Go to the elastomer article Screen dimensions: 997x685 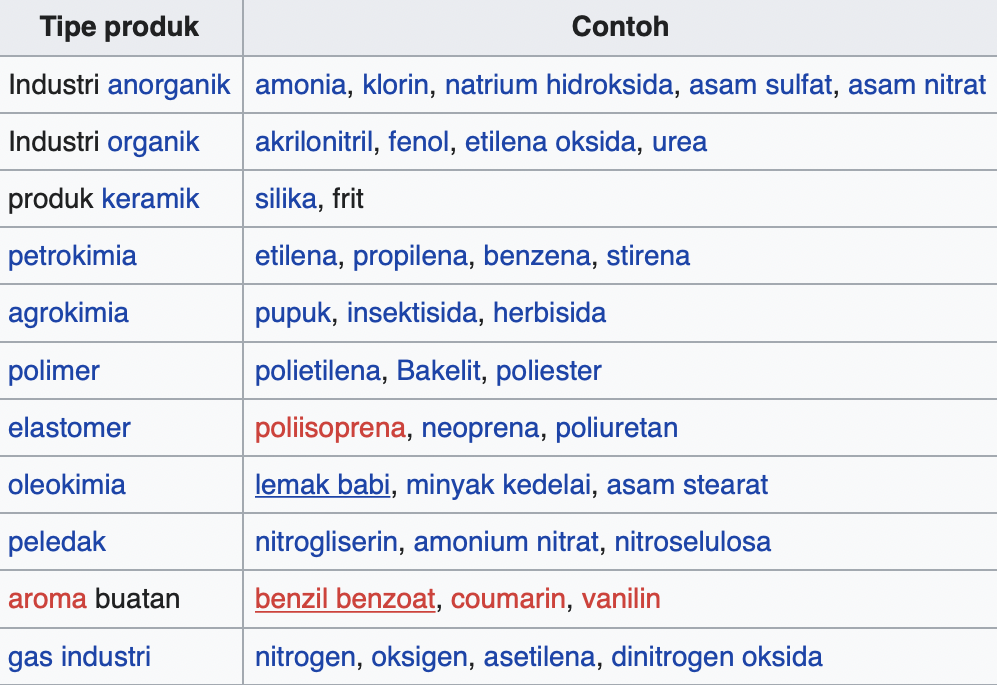click(x=69, y=428)
